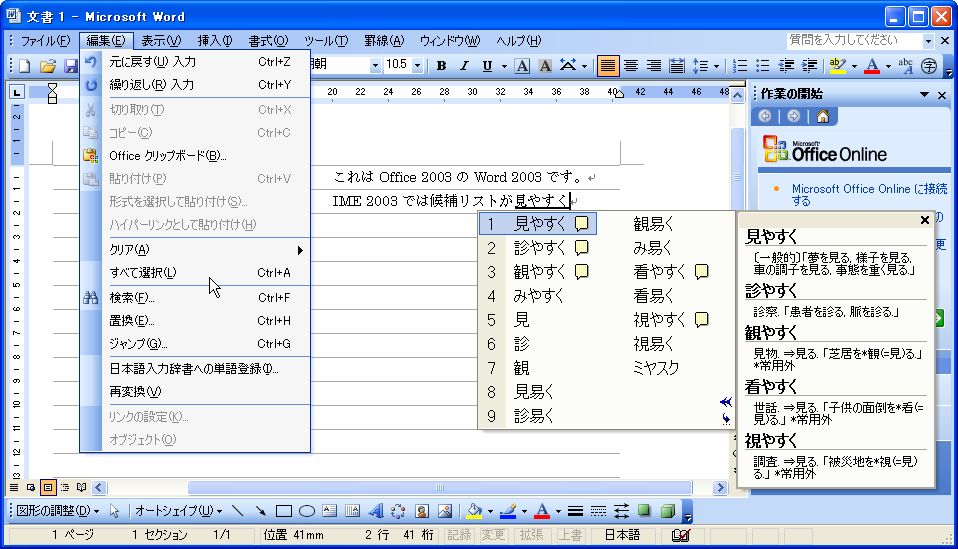This screenshot has width=958, height=549.
Task: Toggle the character shading
Action: point(545,65)
